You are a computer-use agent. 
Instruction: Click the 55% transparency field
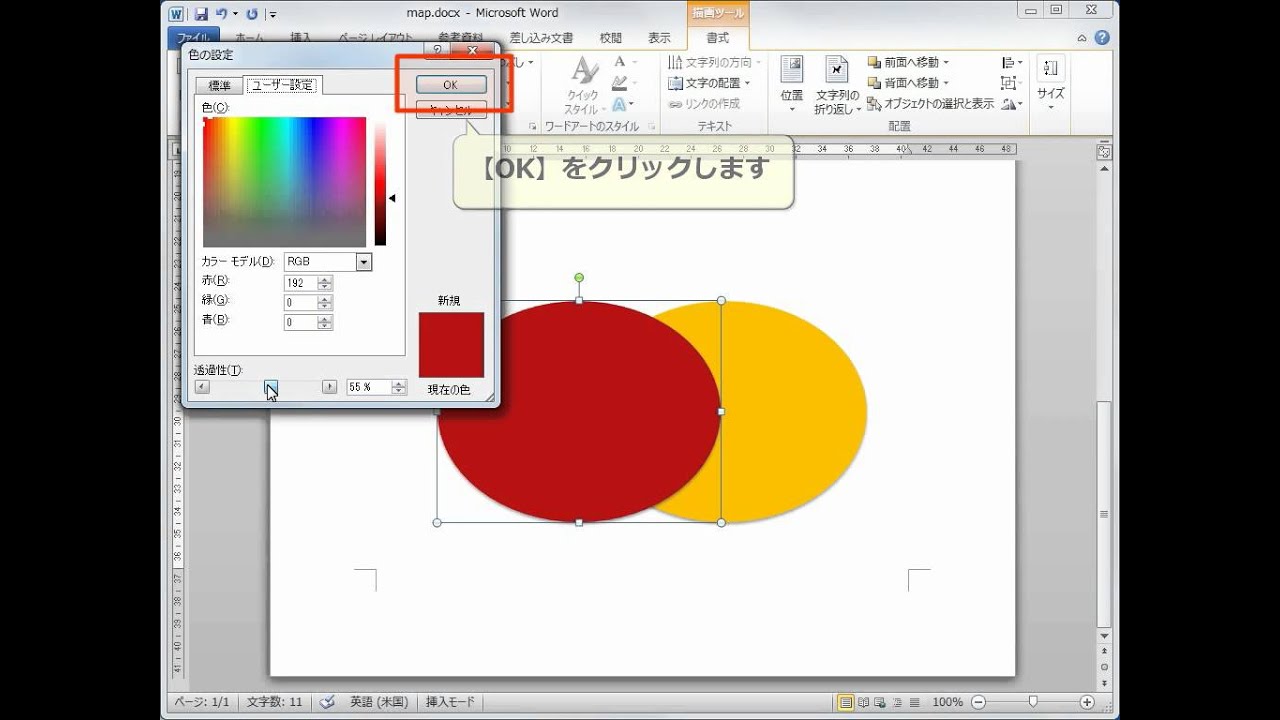[x=369, y=387]
